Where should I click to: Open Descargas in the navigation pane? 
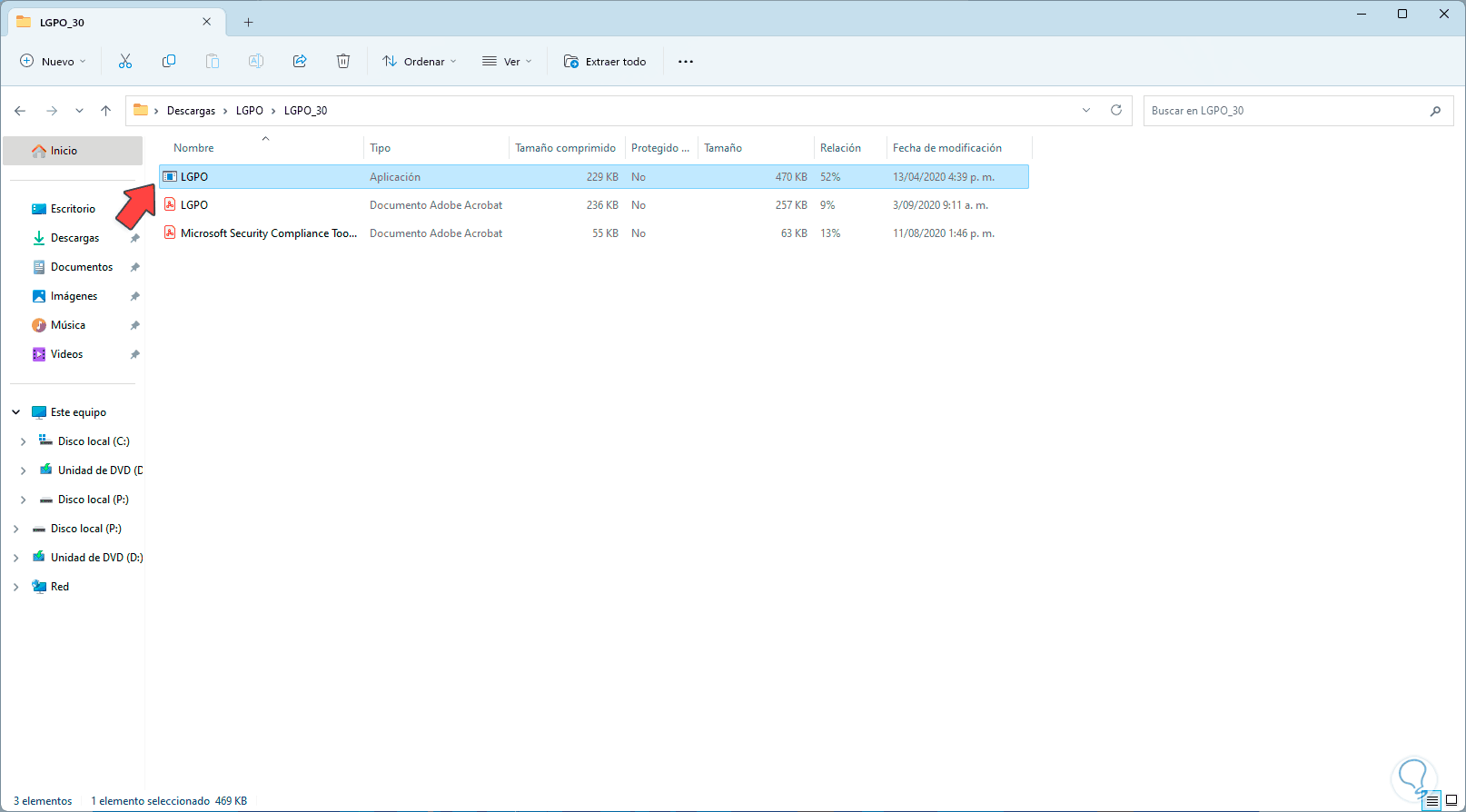click(x=74, y=238)
